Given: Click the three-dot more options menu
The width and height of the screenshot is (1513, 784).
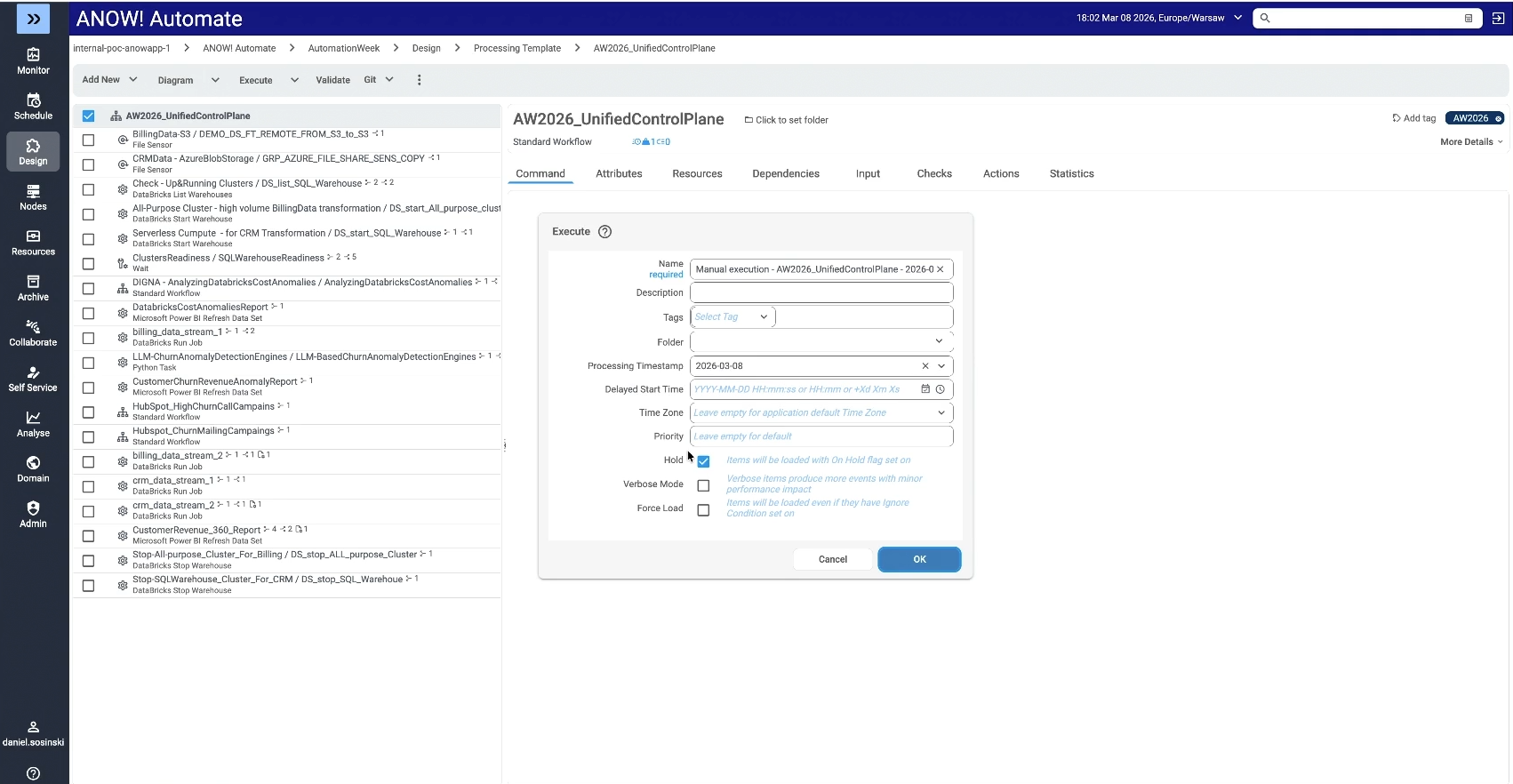Looking at the screenshot, I should point(419,80).
